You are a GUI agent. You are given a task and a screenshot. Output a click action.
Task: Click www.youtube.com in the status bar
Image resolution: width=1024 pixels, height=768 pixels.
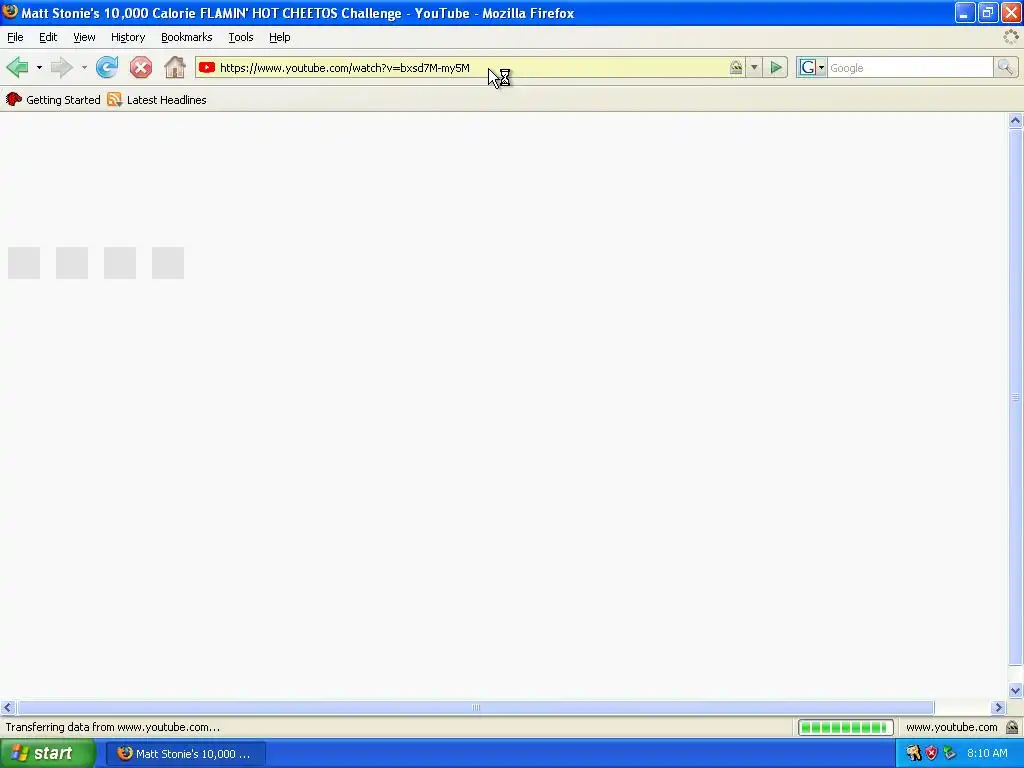(952, 727)
